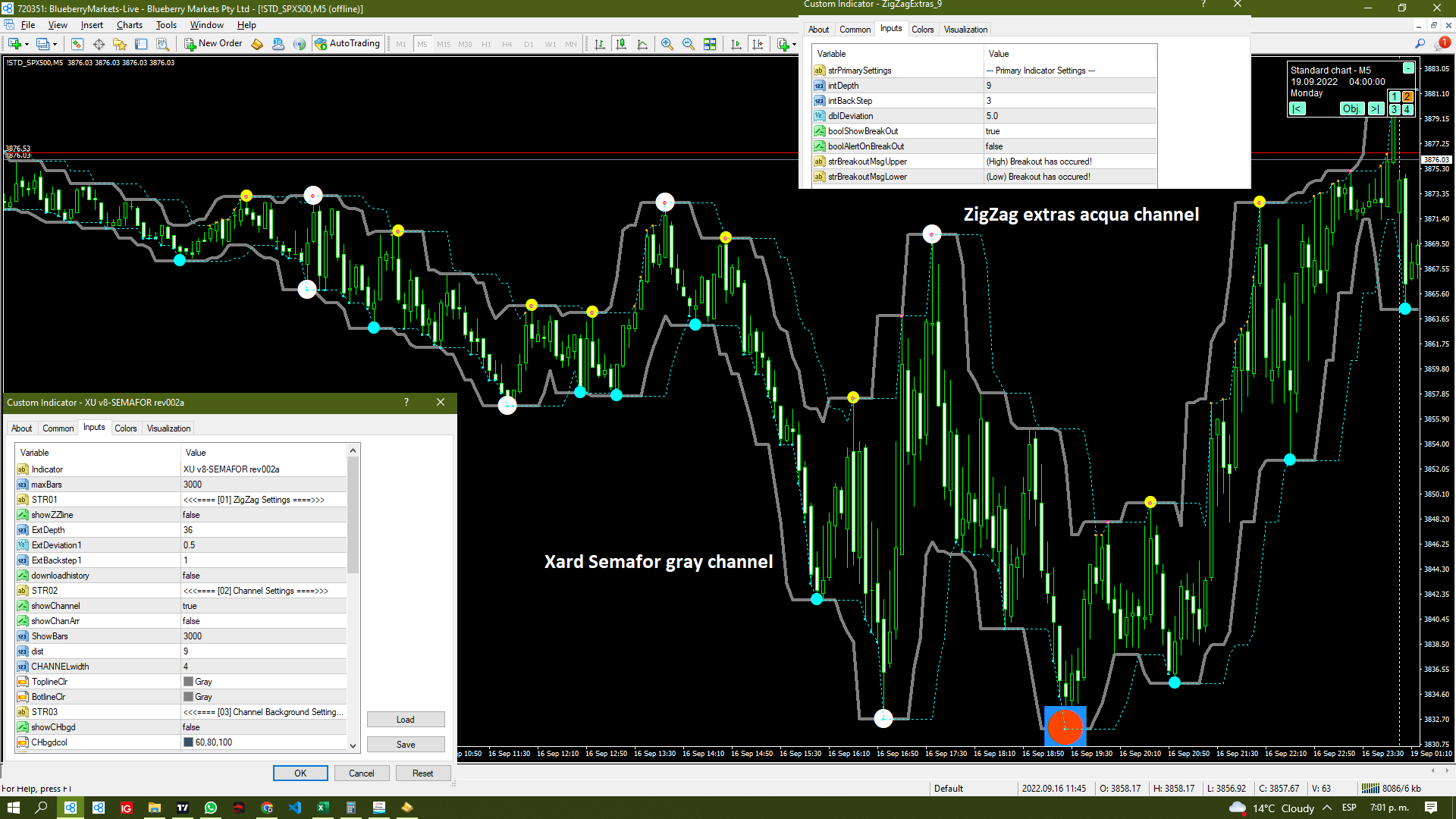Toggle the AutoTrading button

click(347, 44)
